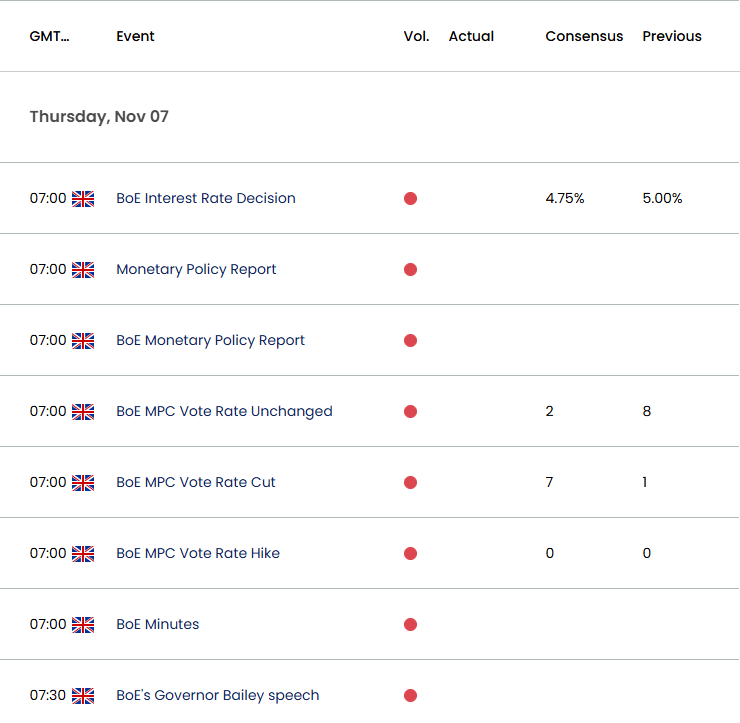Click previous value 8 for Vote Rate Unchanged
The height and width of the screenshot is (723, 740).
click(647, 412)
